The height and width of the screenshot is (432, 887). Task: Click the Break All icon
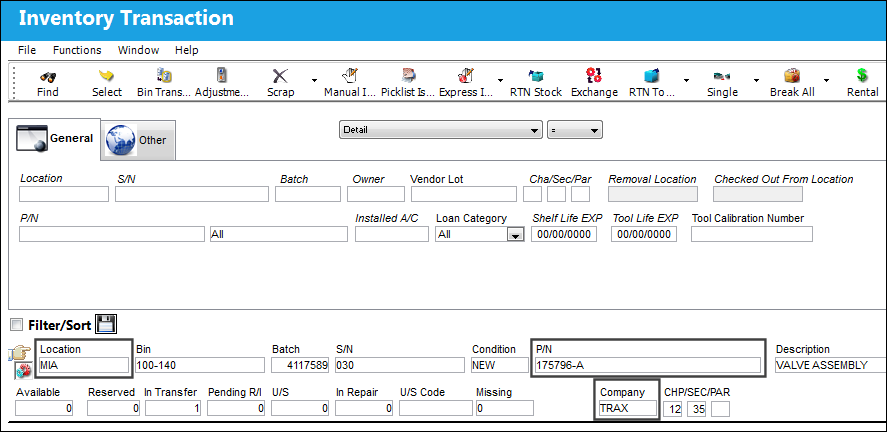[x=792, y=76]
